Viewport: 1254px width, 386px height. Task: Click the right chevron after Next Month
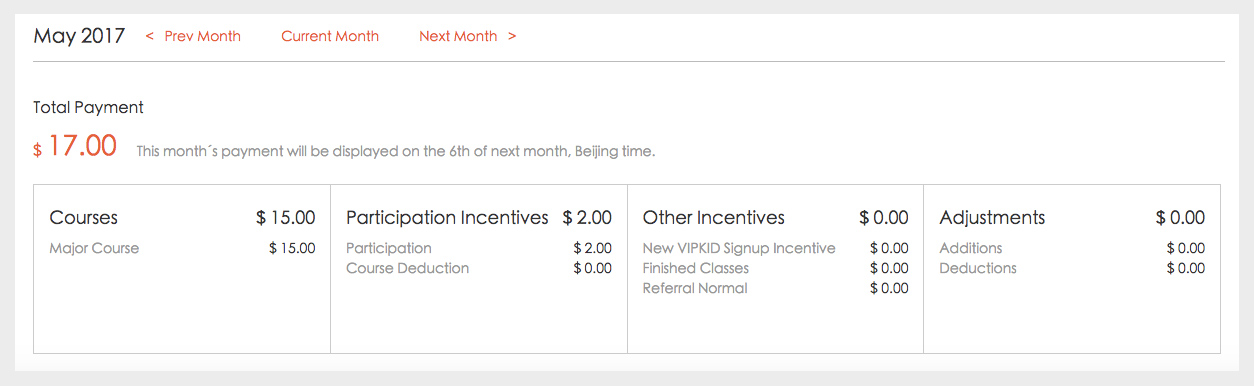(512, 36)
